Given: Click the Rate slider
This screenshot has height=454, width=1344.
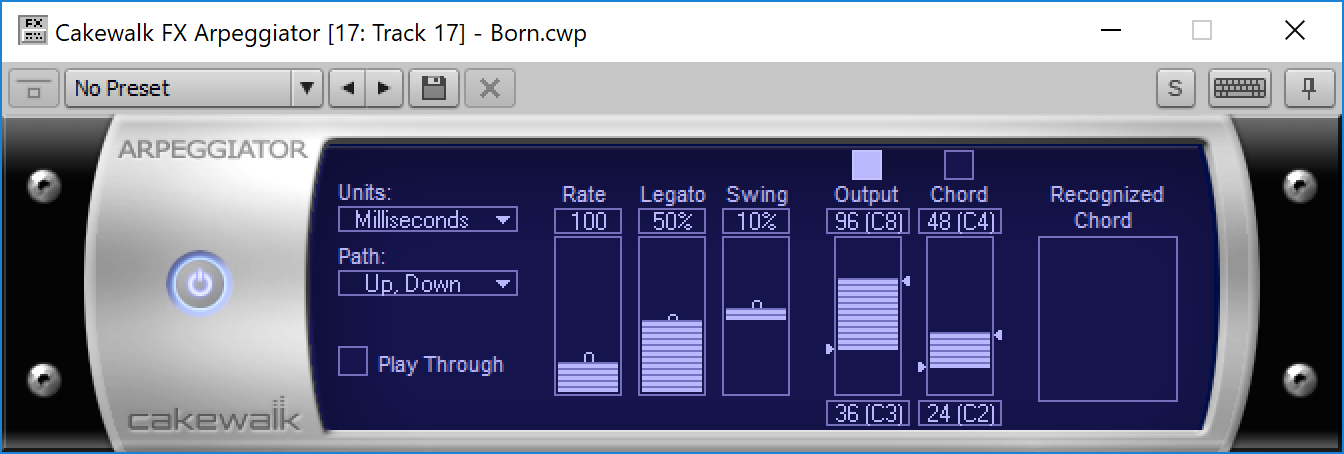Looking at the screenshot, I should click(588, 316).
